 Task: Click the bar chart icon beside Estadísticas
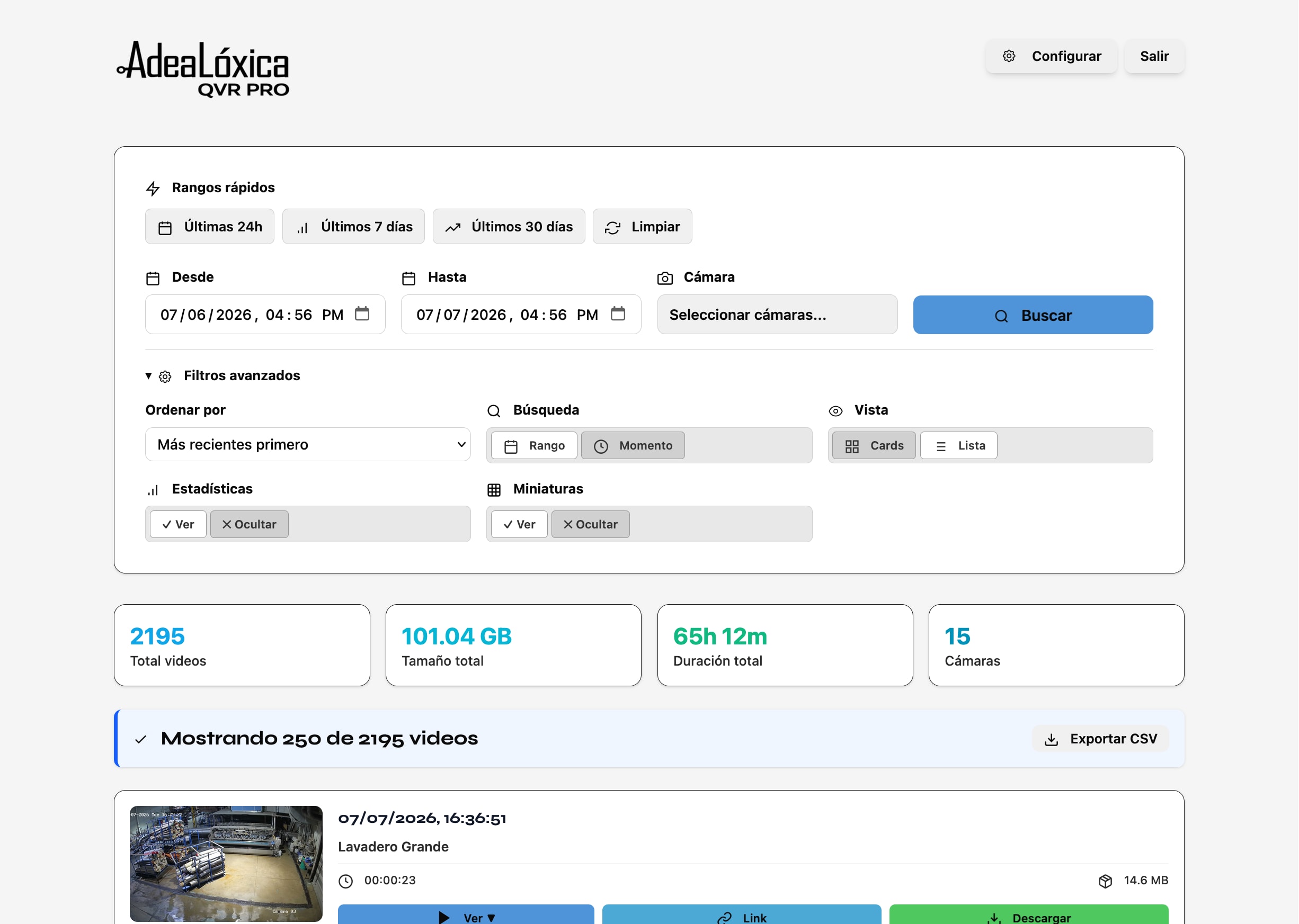pyautogui.click(x=153, y=490)
